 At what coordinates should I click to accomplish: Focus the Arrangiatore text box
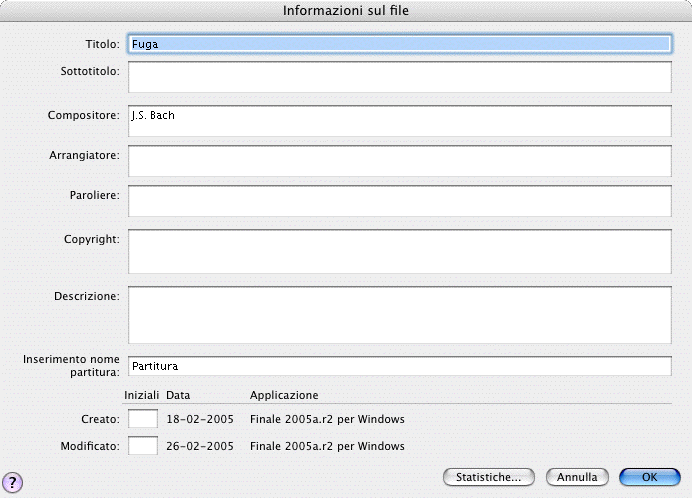(398, 160)
